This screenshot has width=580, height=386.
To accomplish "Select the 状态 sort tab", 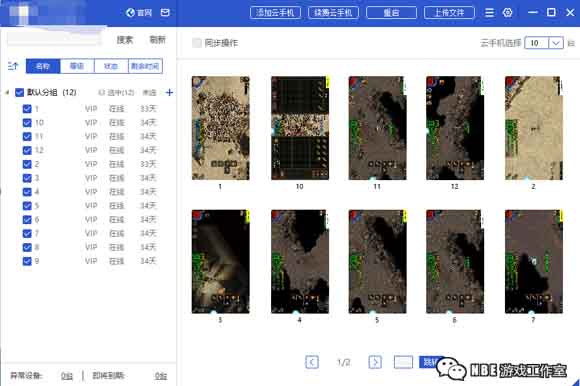I will [x=111, y=66].
